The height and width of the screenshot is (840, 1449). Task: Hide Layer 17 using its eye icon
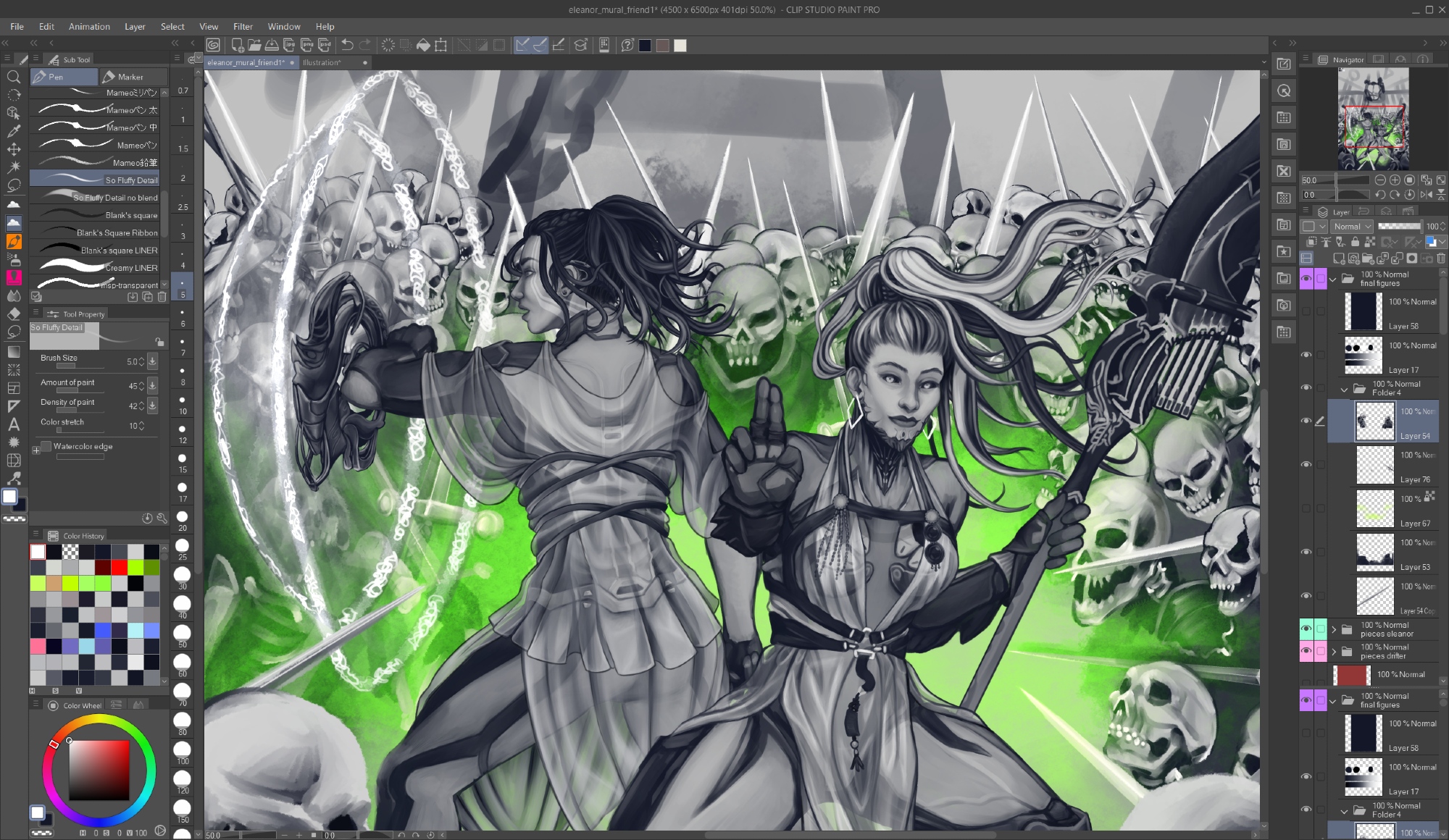click(x=1306, y=355)
